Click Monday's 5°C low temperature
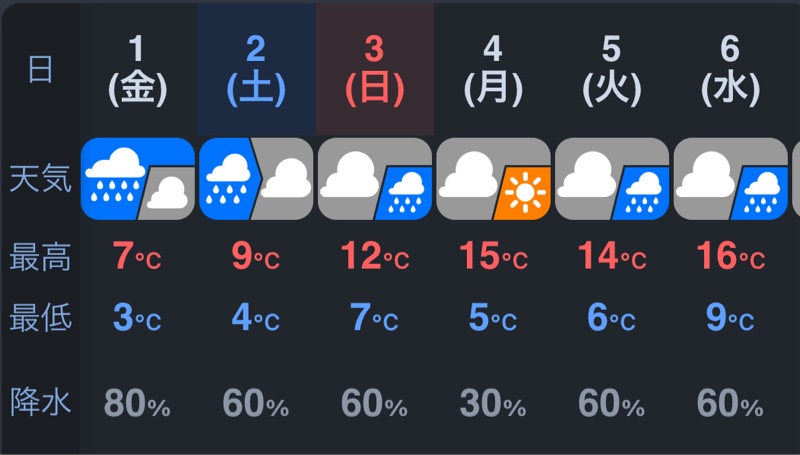The height and width of the screenshot is (455, 800). [493, 318]
